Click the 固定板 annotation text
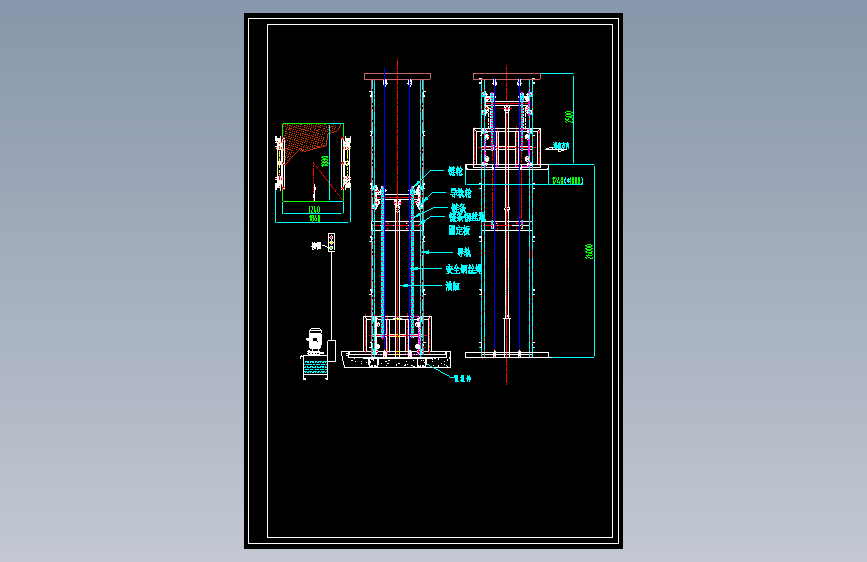The height and width of the screenshot is (562, 867). click(459, 230)
